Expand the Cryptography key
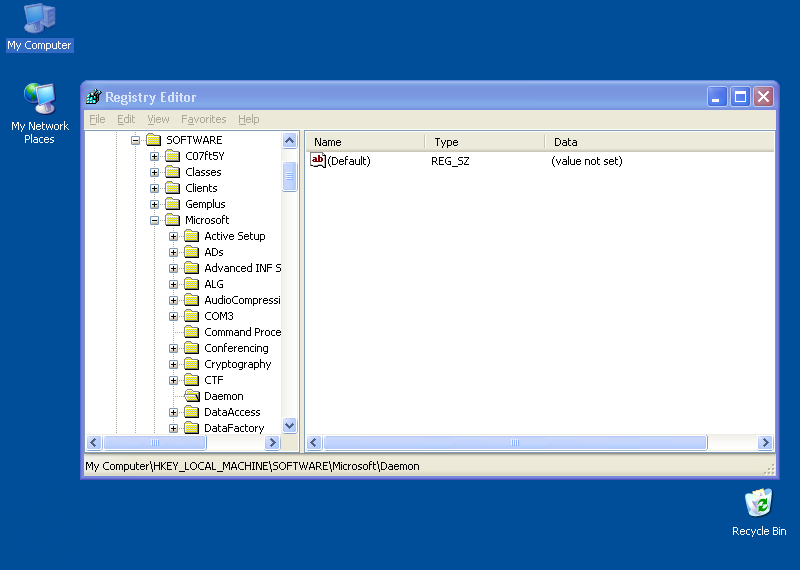 coord(173,364)
